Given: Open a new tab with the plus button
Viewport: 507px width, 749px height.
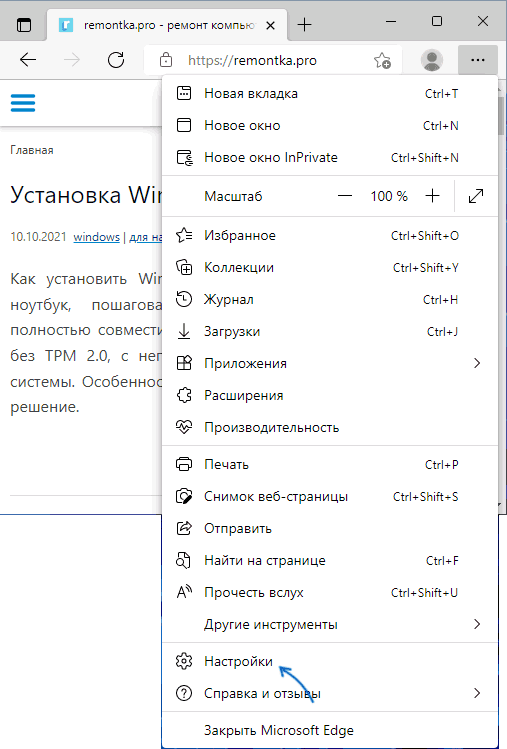Looking at the screenshot, I should (x=304, y=24).
